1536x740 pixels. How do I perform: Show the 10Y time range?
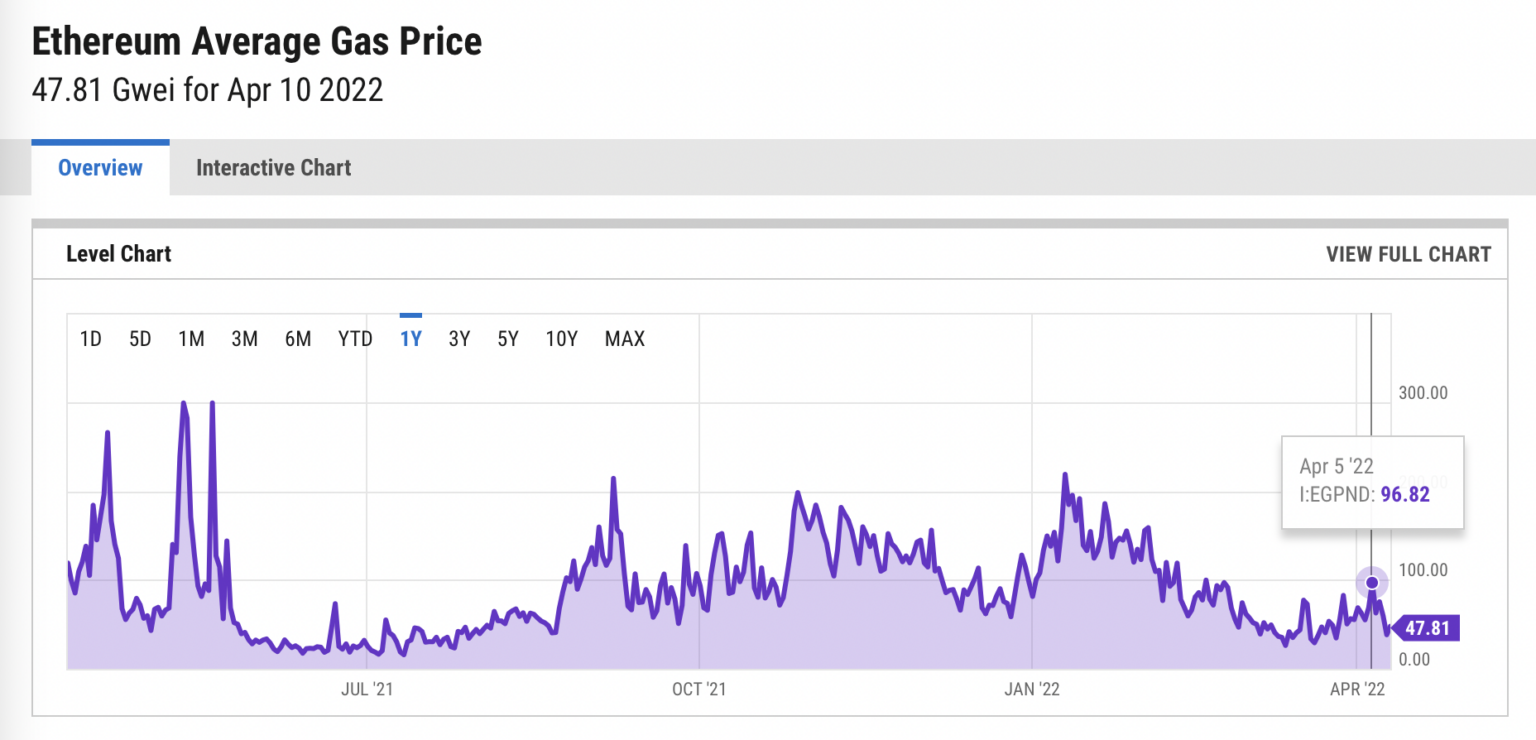[x=562, y=339]
